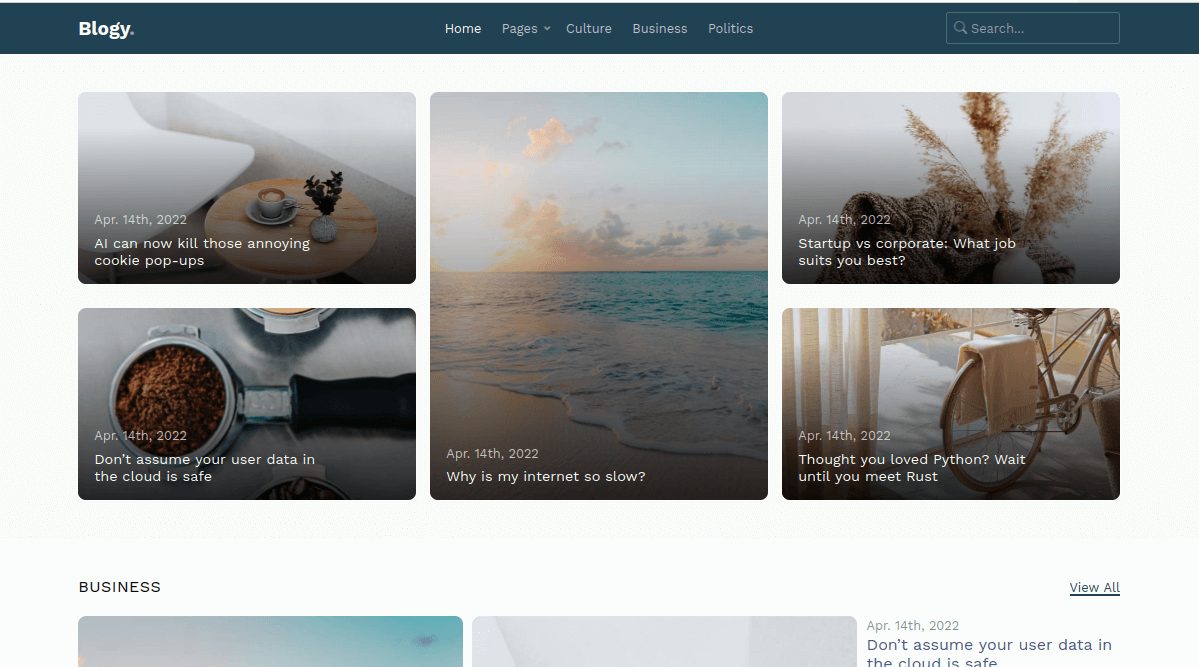Open 'Startup vs corporate: What job suits you best?'
The image size is (1199, 667).
(906, 251)
